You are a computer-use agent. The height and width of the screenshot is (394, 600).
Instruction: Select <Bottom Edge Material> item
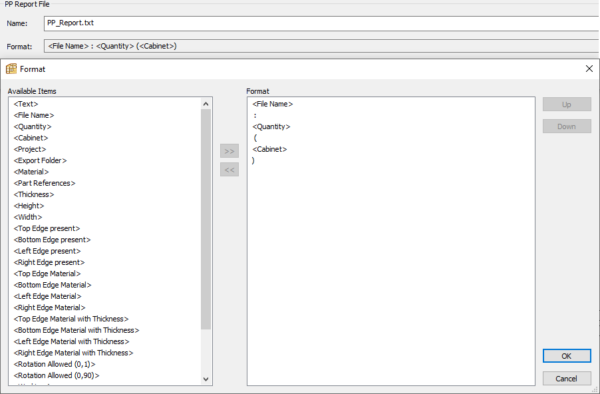point(52,285)
